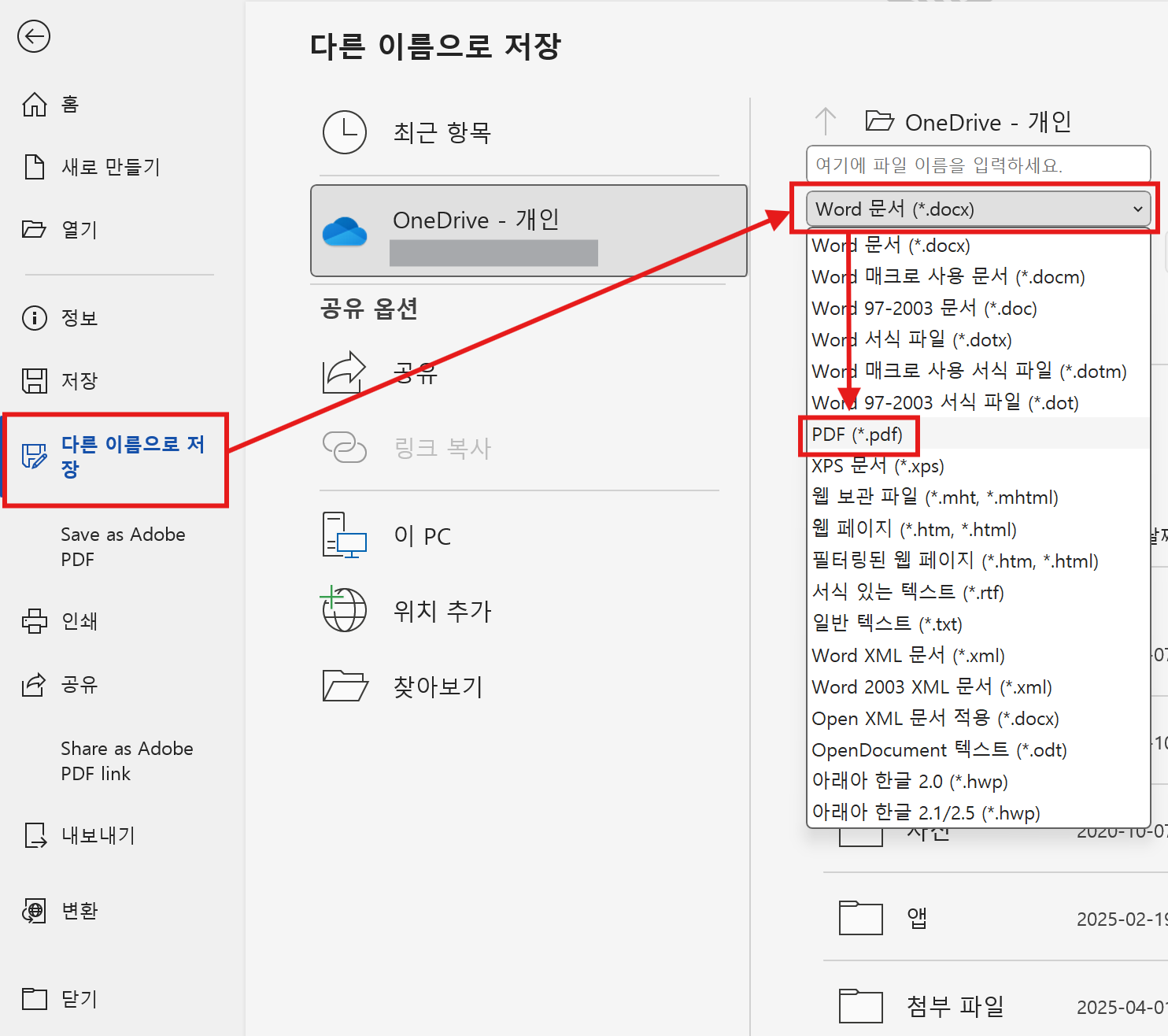Viewport: 1168px width, 1036px height.
Task: Select Word 97-2003 서식 파일 (*.dot) option
Action: (x=978, y=402)
